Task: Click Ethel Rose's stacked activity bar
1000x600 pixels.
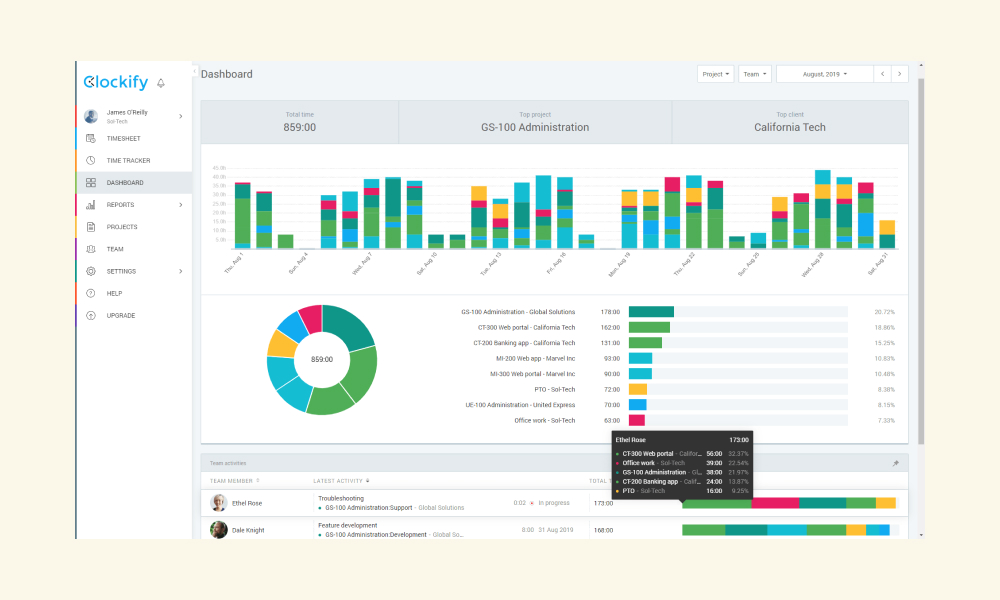Action: pyautogui.click(x=790, y=503)
